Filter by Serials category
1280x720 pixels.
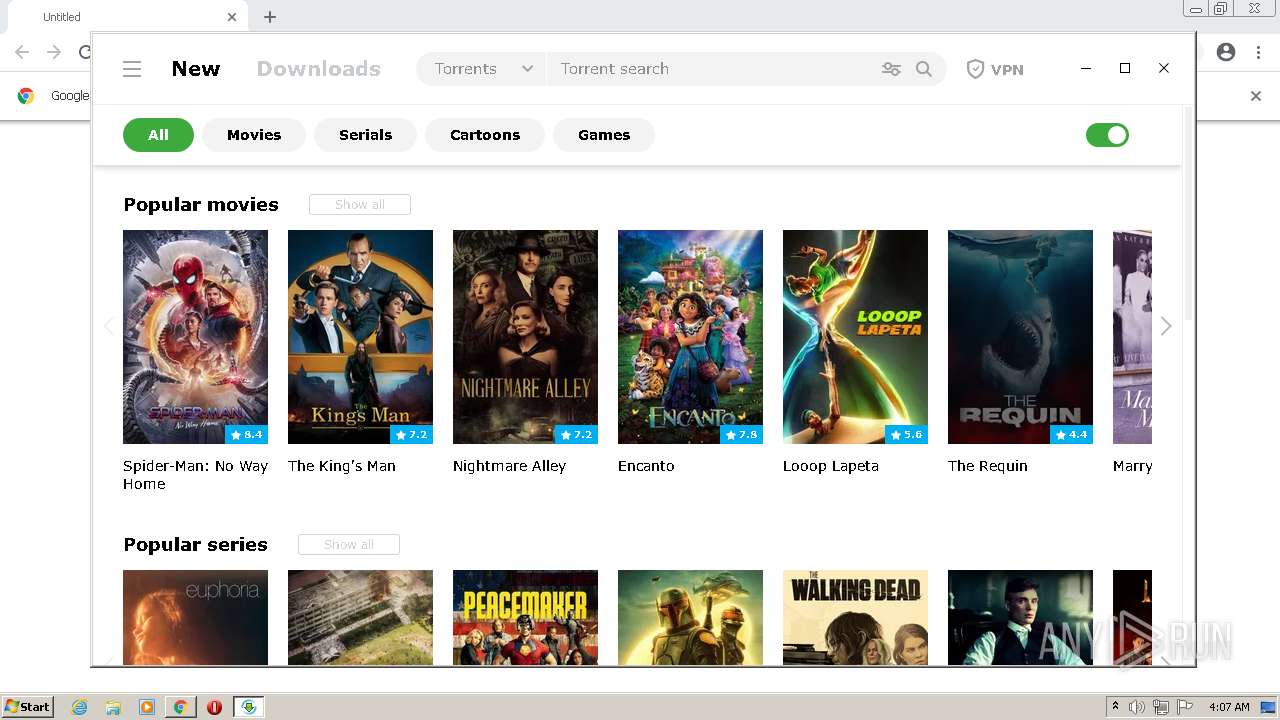[365, 135]
